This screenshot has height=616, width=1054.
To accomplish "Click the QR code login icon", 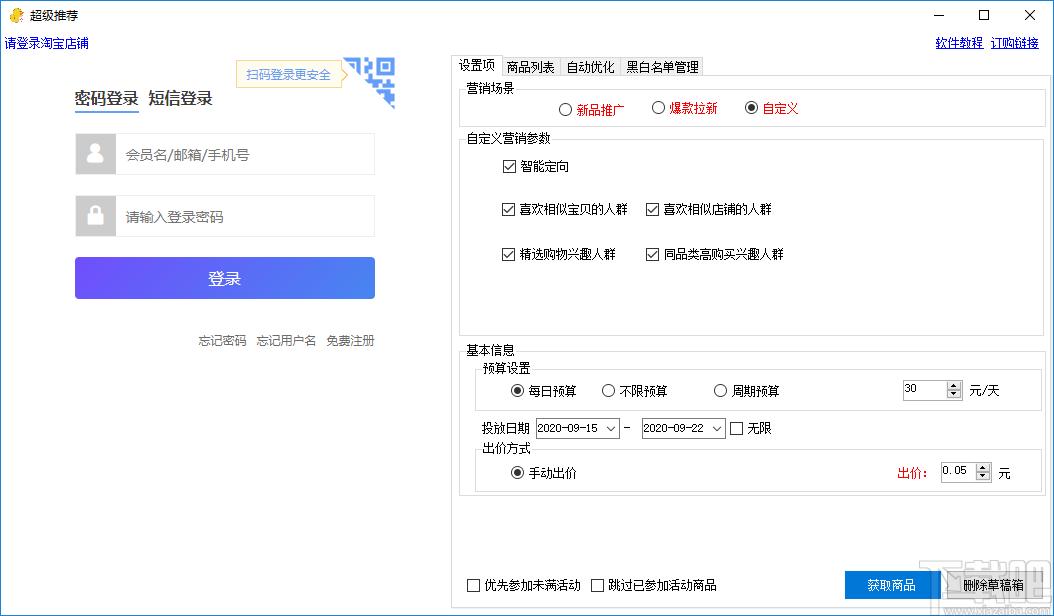I will click(x=369, y=82).
